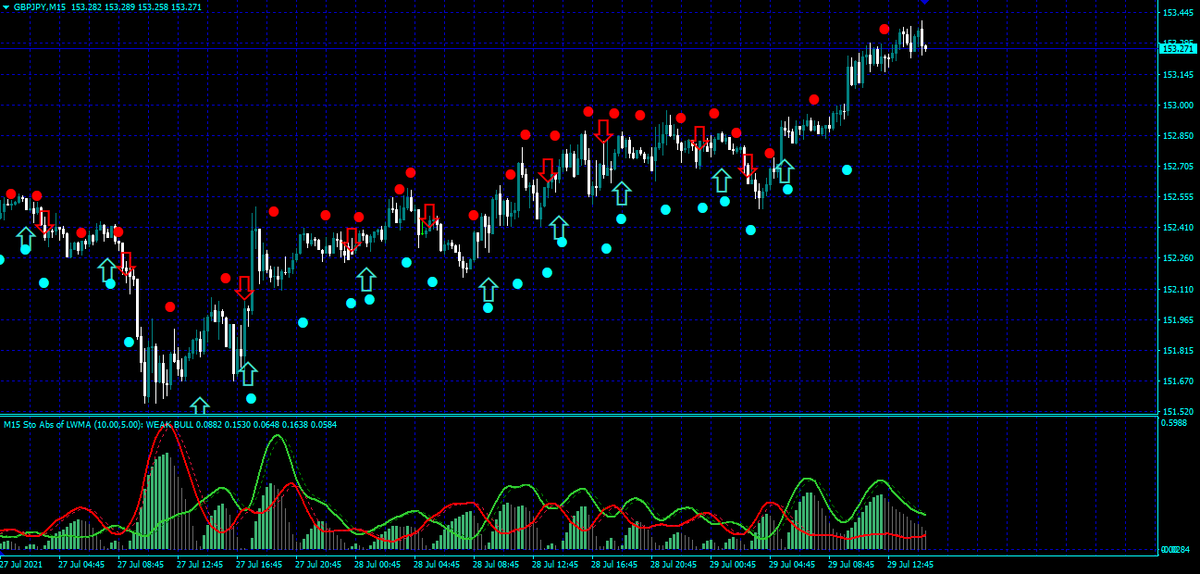Click the 27 Jul 12:45 time label
The width and height of the screenshot is (1200, 574).
[x=201, y=564]
